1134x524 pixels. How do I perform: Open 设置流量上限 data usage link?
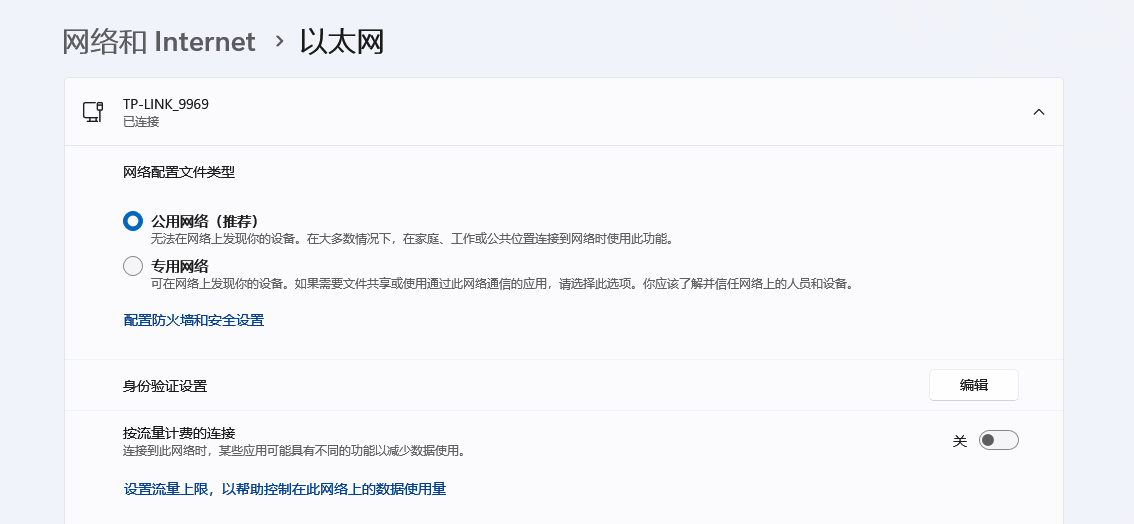284,489
